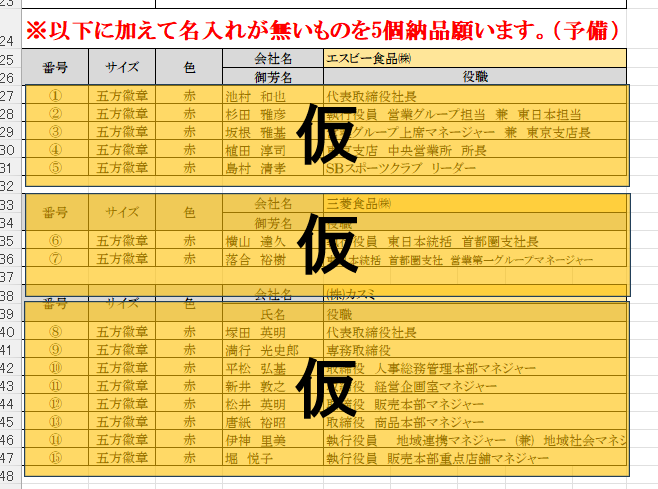
Task: Select 取締役 経営企画室マネジャー cell
Action: tap(475, 386)
